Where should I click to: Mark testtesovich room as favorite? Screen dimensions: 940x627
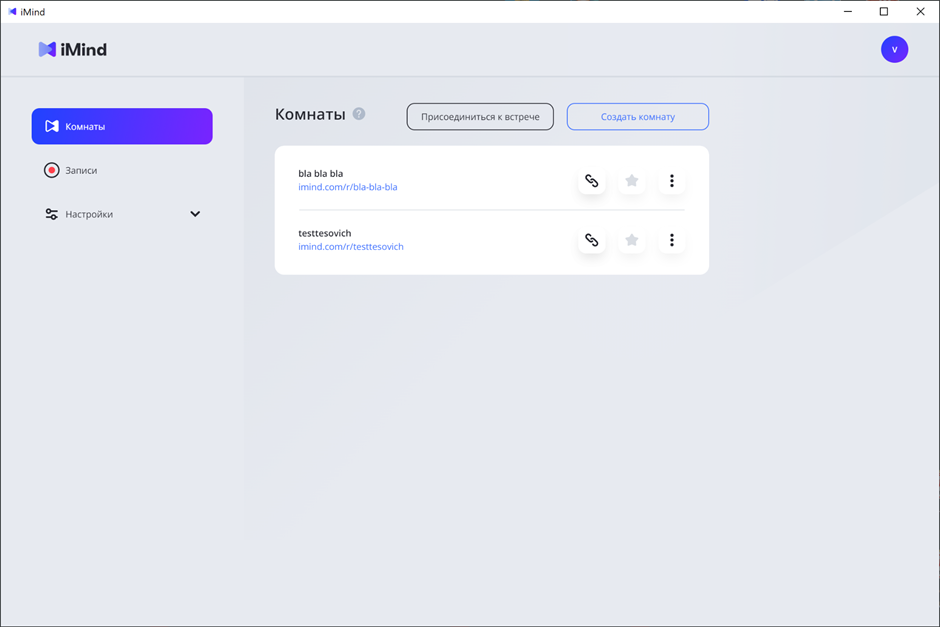click(631, 240)
